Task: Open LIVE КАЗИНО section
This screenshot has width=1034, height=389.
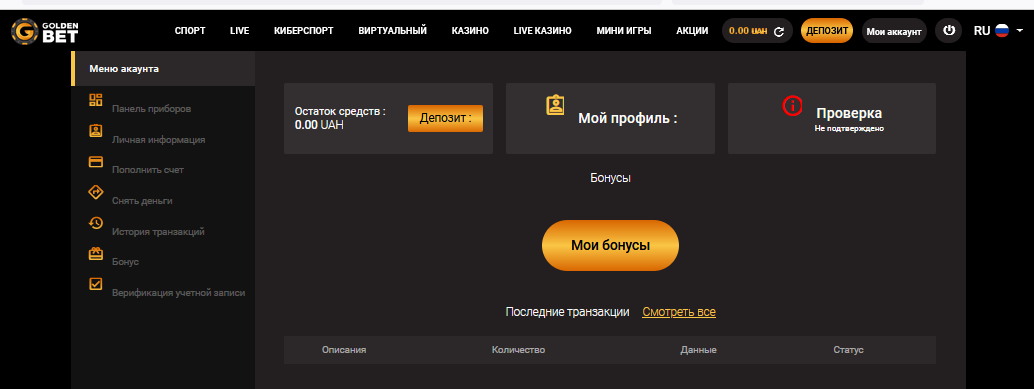Action: (542, 30)
